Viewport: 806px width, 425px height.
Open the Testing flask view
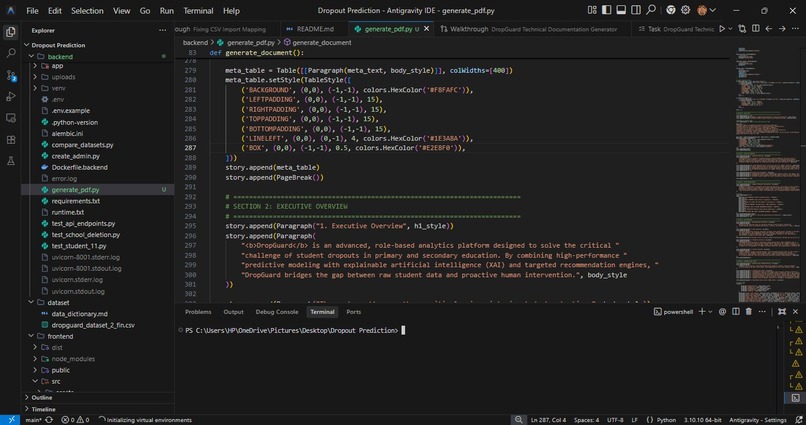pyautogui.click(x=10, y=161)
